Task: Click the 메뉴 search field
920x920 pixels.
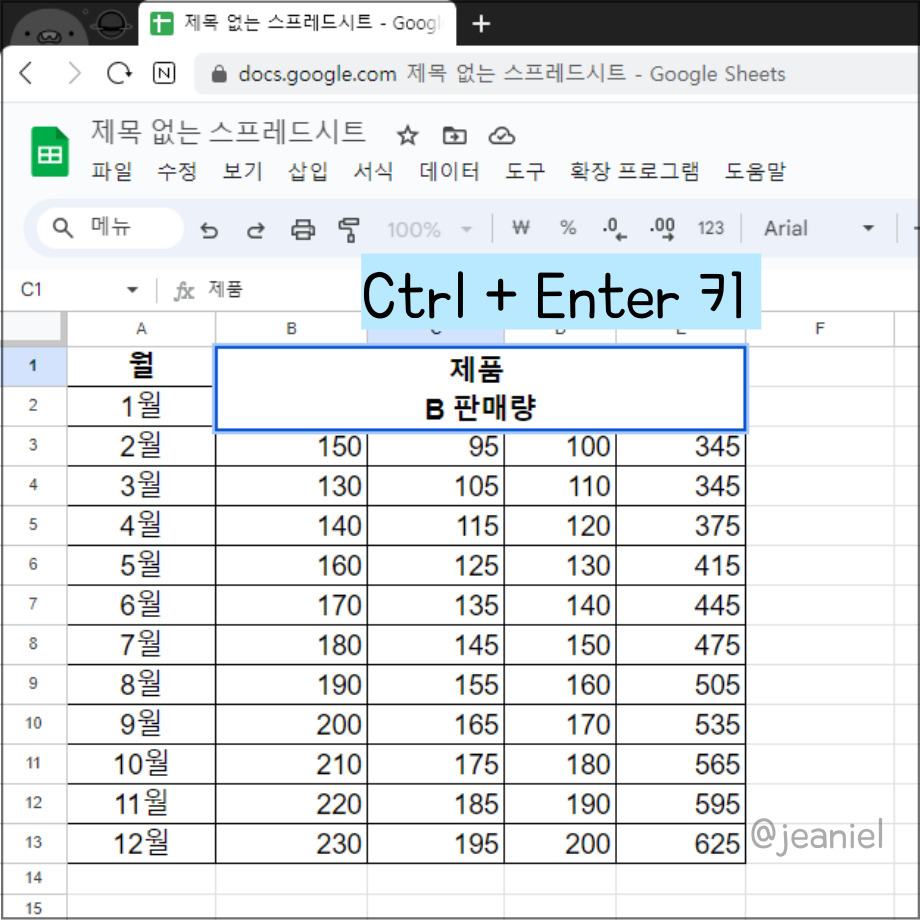Action: [110, 228]
